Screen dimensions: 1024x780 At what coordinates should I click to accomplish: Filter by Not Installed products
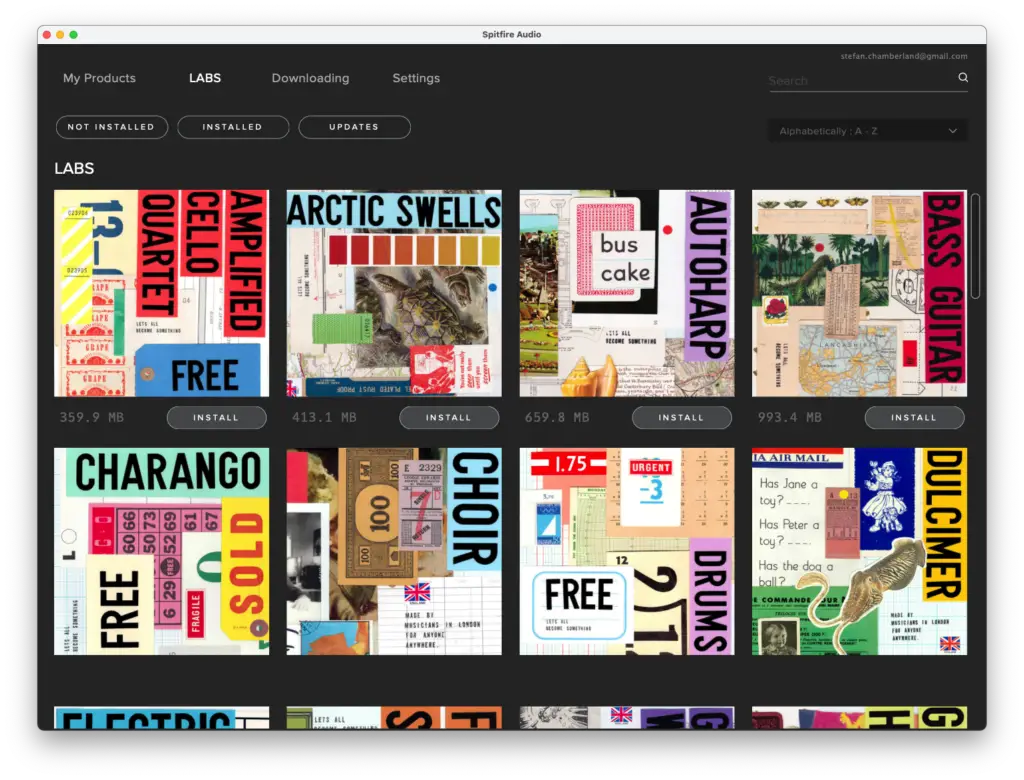[x=112, y=127]
